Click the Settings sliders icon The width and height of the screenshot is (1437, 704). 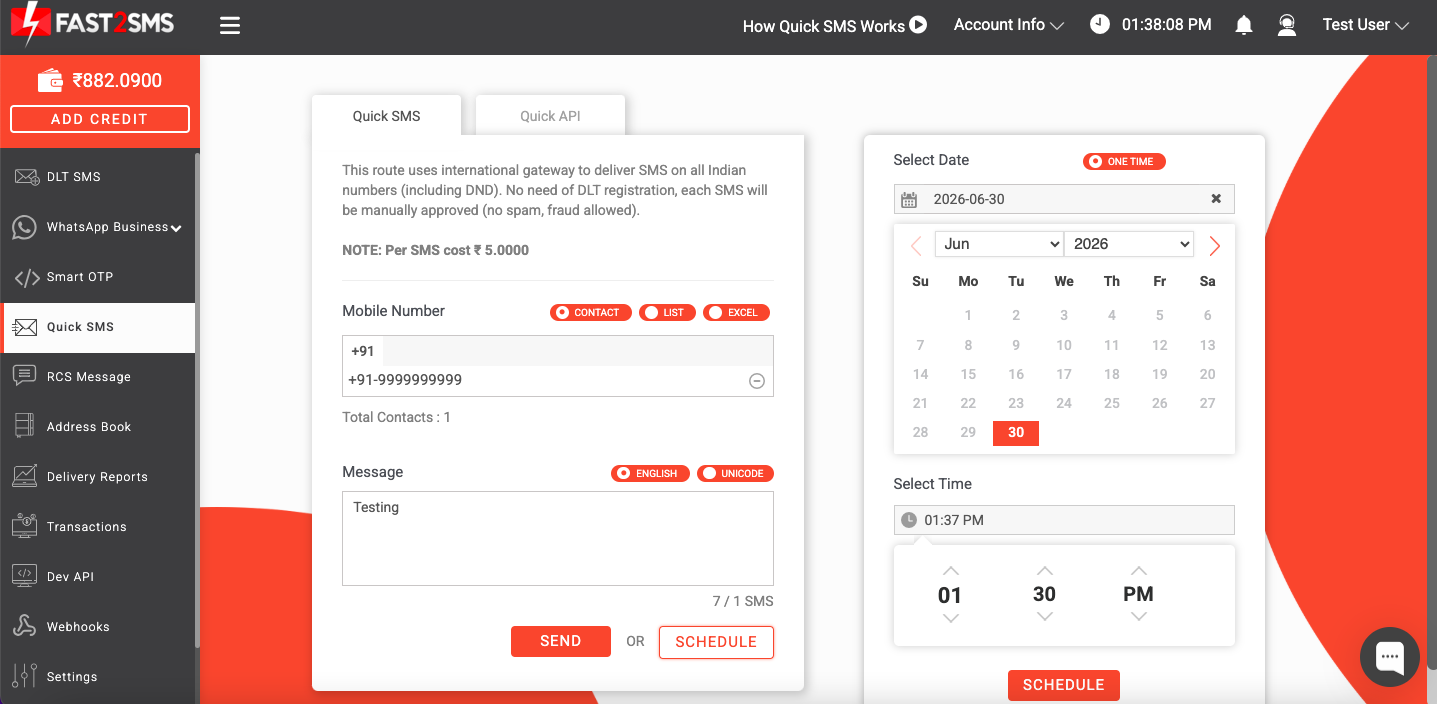coord(26,676)
